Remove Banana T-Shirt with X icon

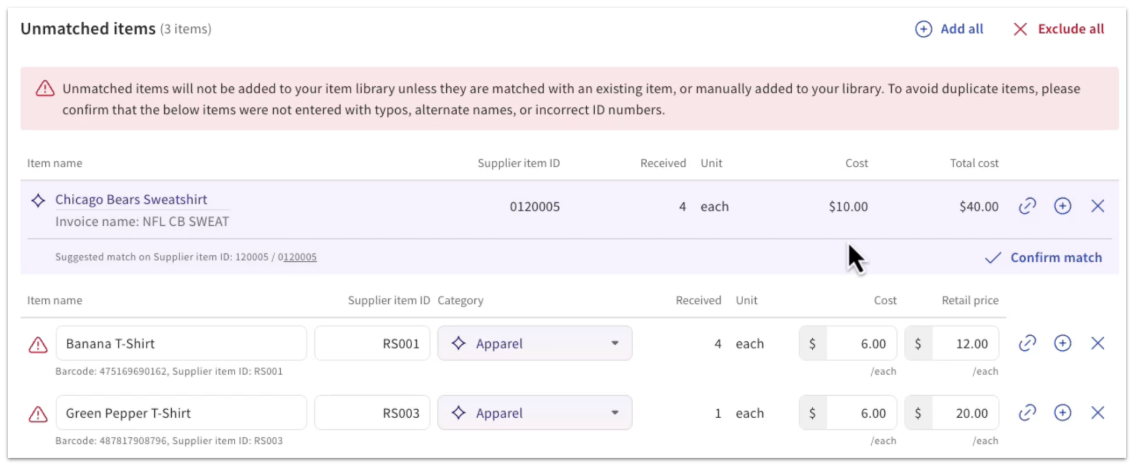tap(1097, 344)
